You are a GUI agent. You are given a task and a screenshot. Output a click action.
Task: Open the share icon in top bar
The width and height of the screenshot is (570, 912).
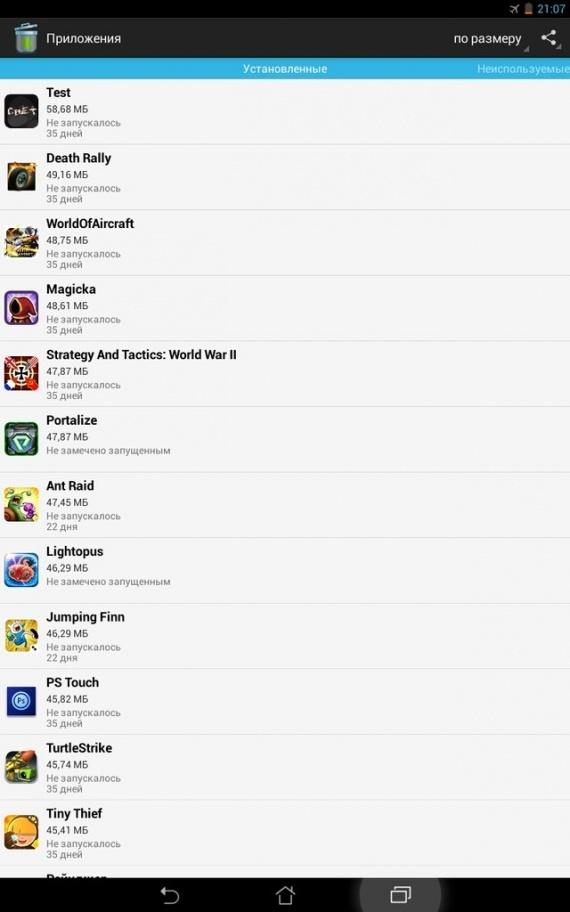click(x=548, y=38)
